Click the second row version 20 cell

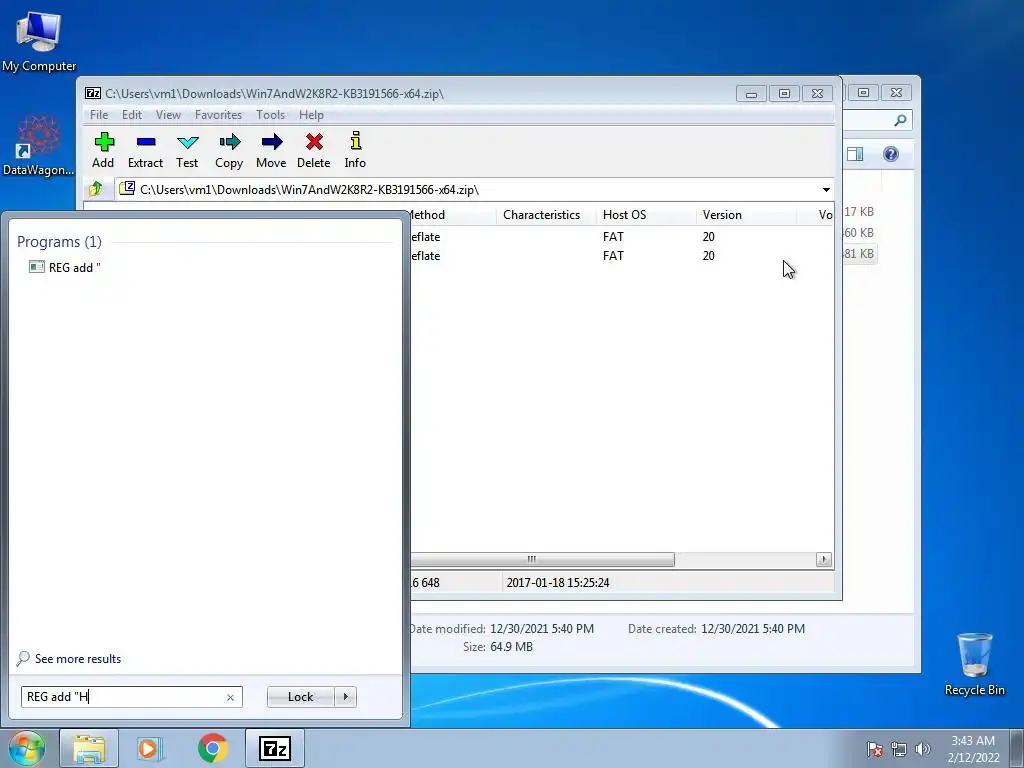click(709, 255)
